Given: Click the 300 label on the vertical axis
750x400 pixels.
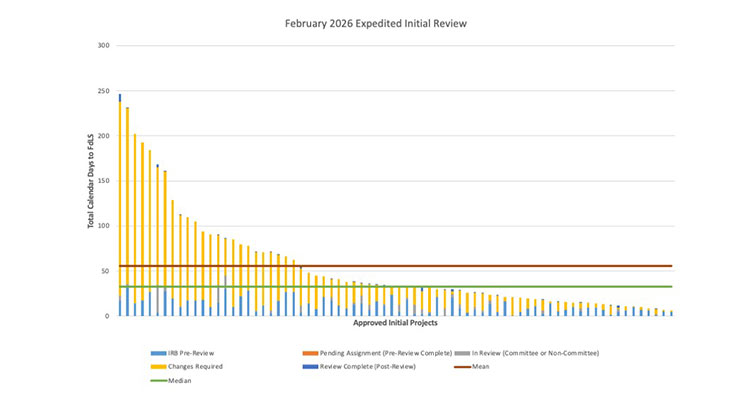Looking at the screenshot, I should pos(104,46).
